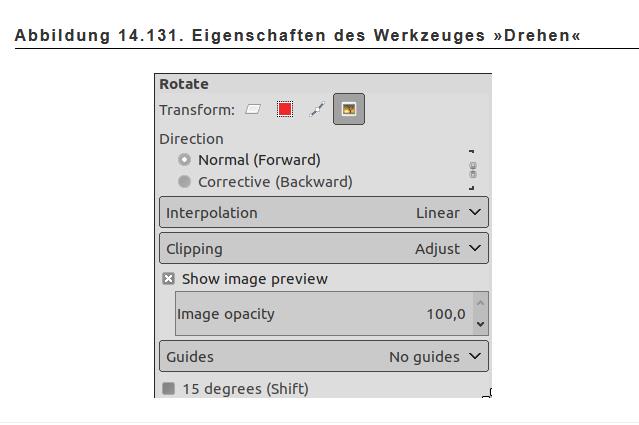
Task: Open the Guides dropdown
Action: click(x=324, y=357)
